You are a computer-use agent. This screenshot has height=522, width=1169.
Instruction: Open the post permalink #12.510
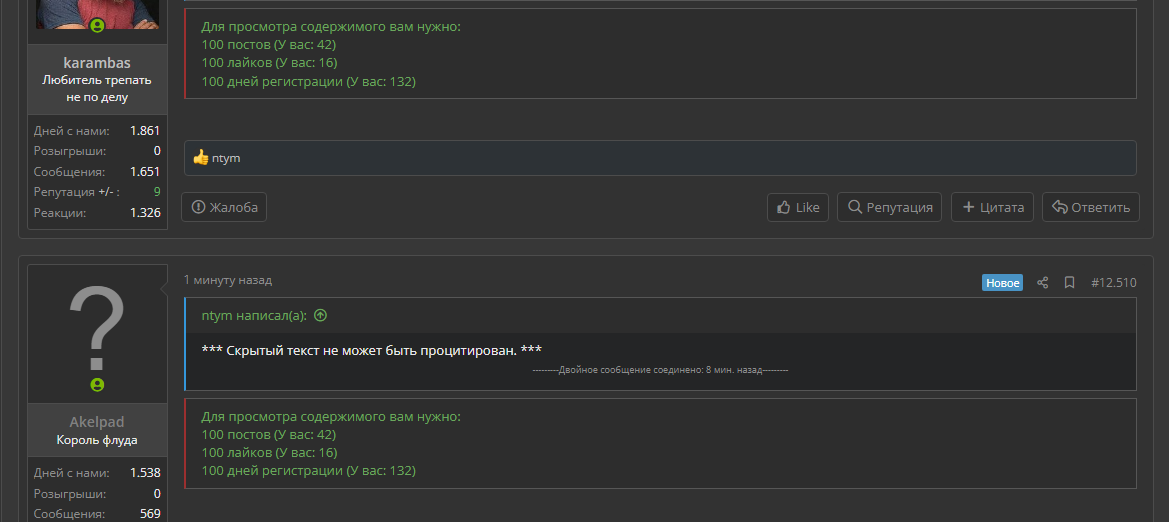coord(1114,283)
